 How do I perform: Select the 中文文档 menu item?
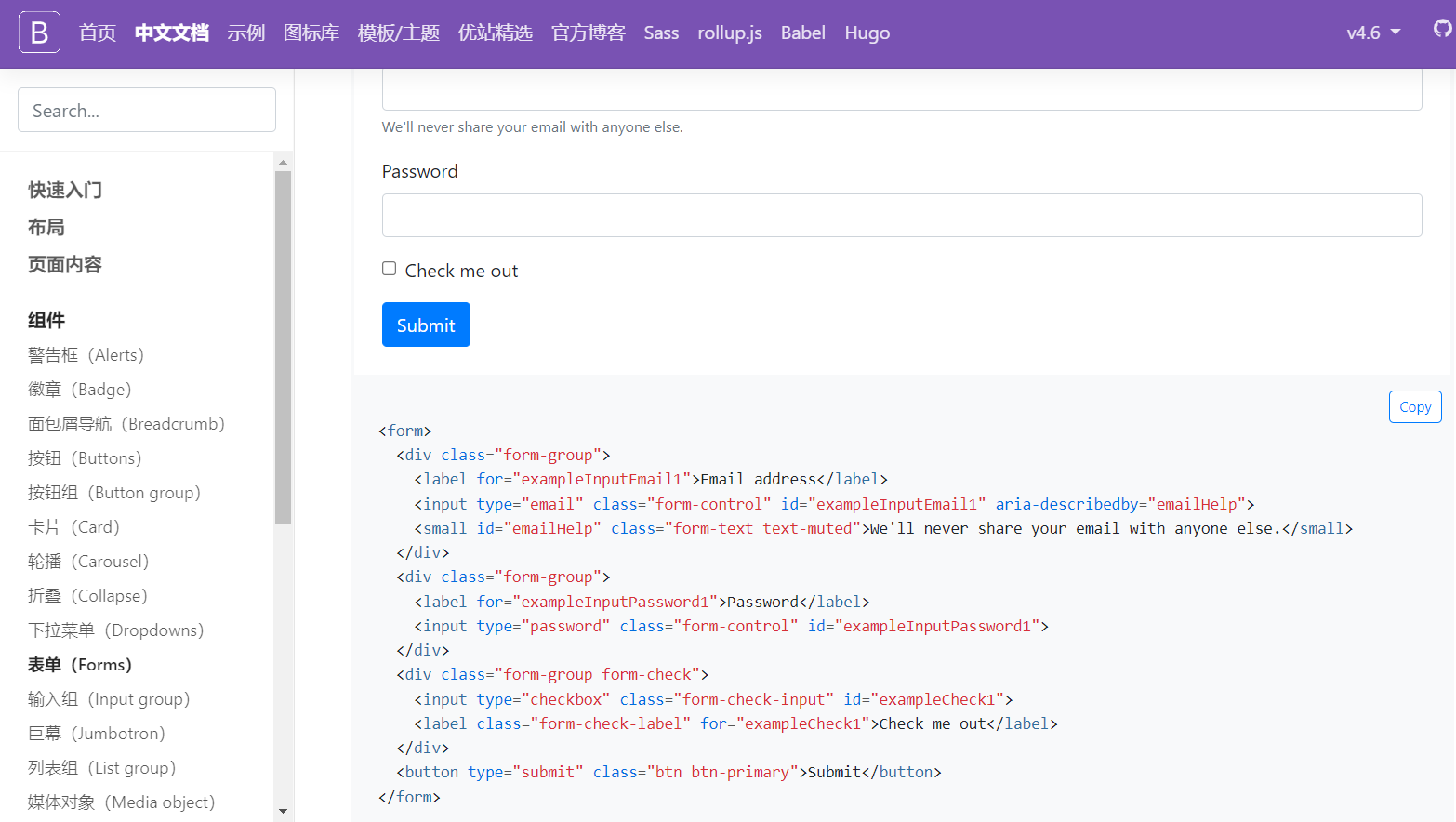point(171,33)
